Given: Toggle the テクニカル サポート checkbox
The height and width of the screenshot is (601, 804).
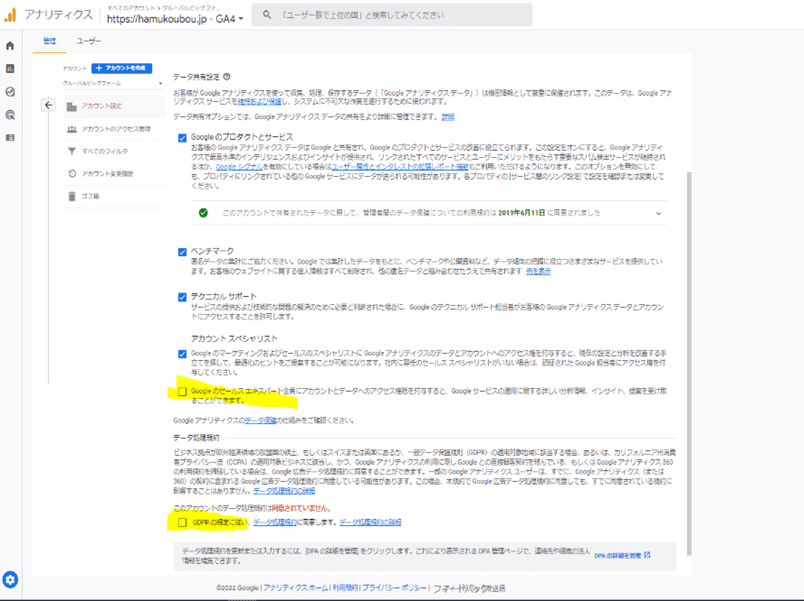Looking at the screenshot, I should point(182,297).
